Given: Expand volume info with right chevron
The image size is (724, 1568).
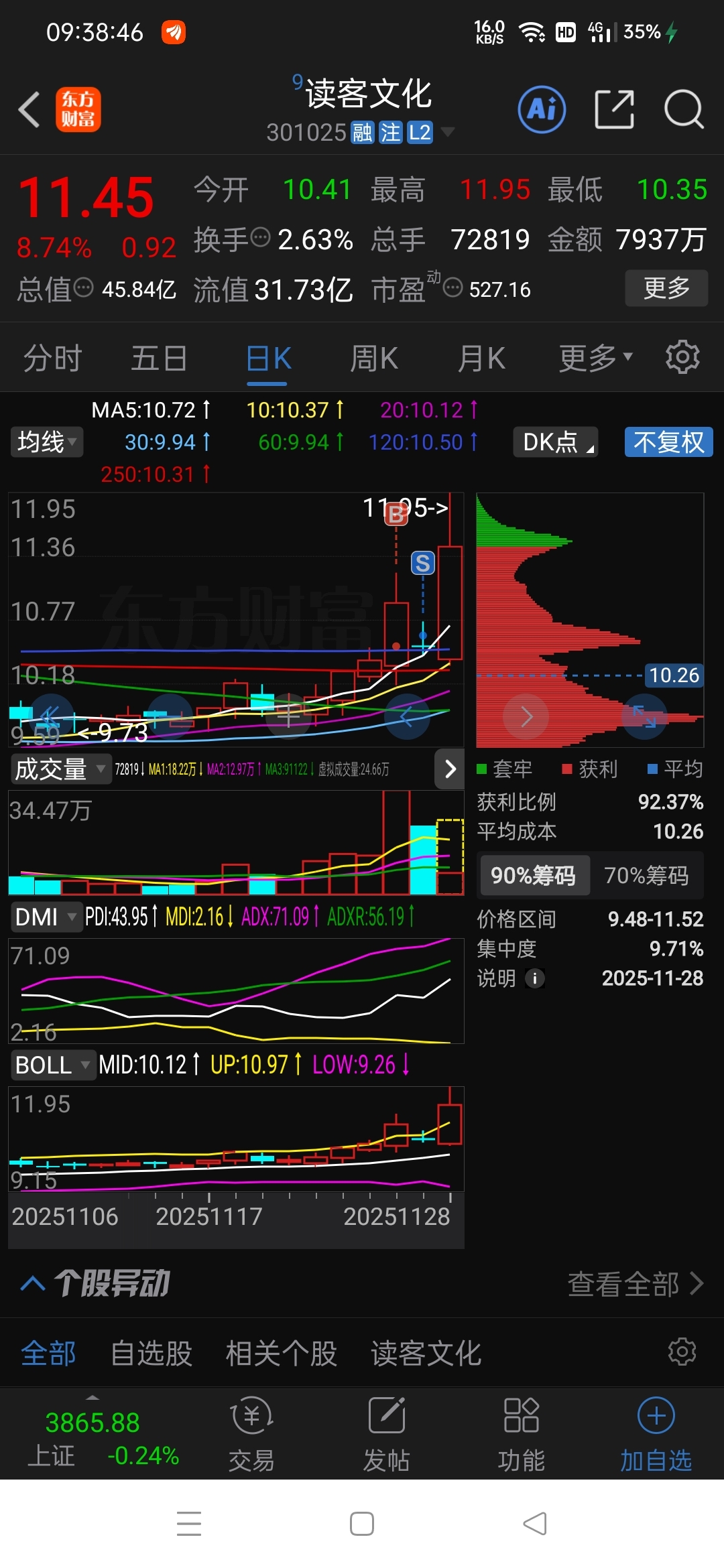Looking at the screenshot, I should point(450,769).
